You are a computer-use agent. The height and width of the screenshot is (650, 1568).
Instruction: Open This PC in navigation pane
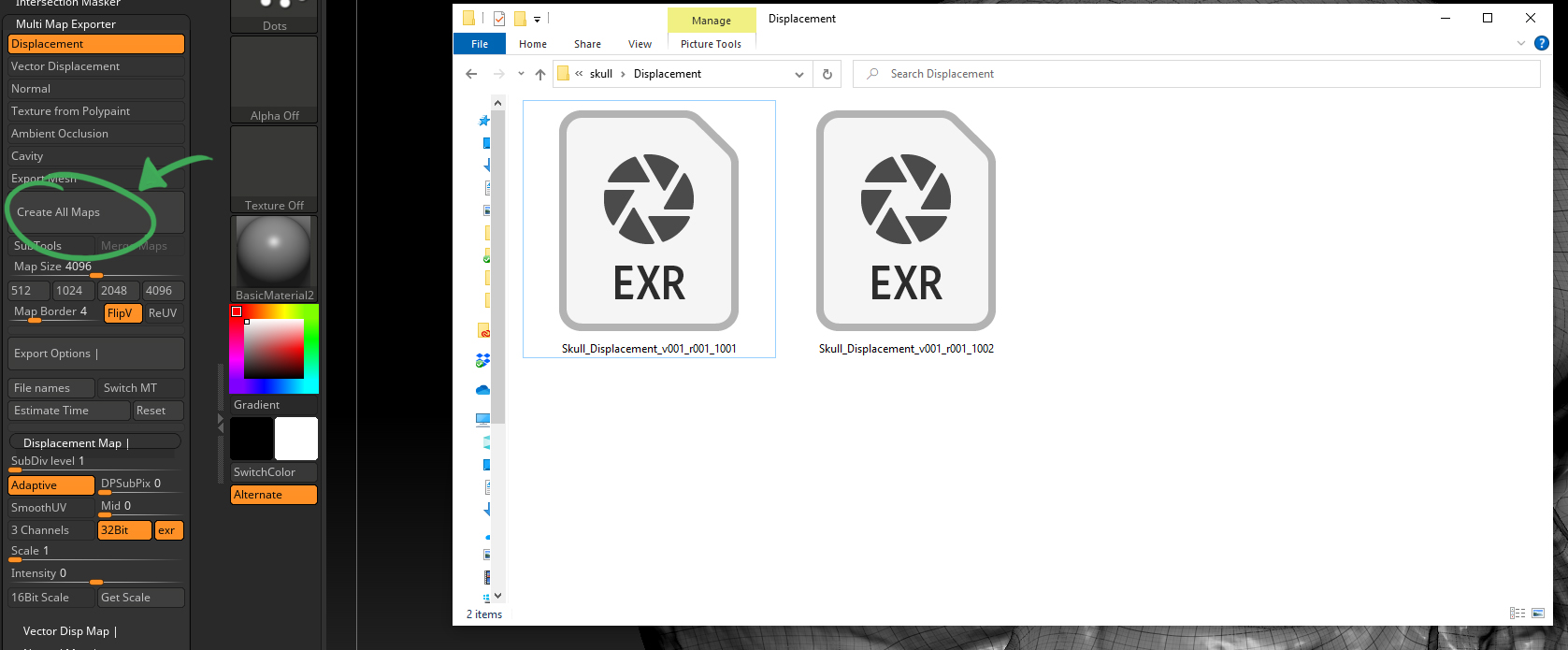point(482,420)
